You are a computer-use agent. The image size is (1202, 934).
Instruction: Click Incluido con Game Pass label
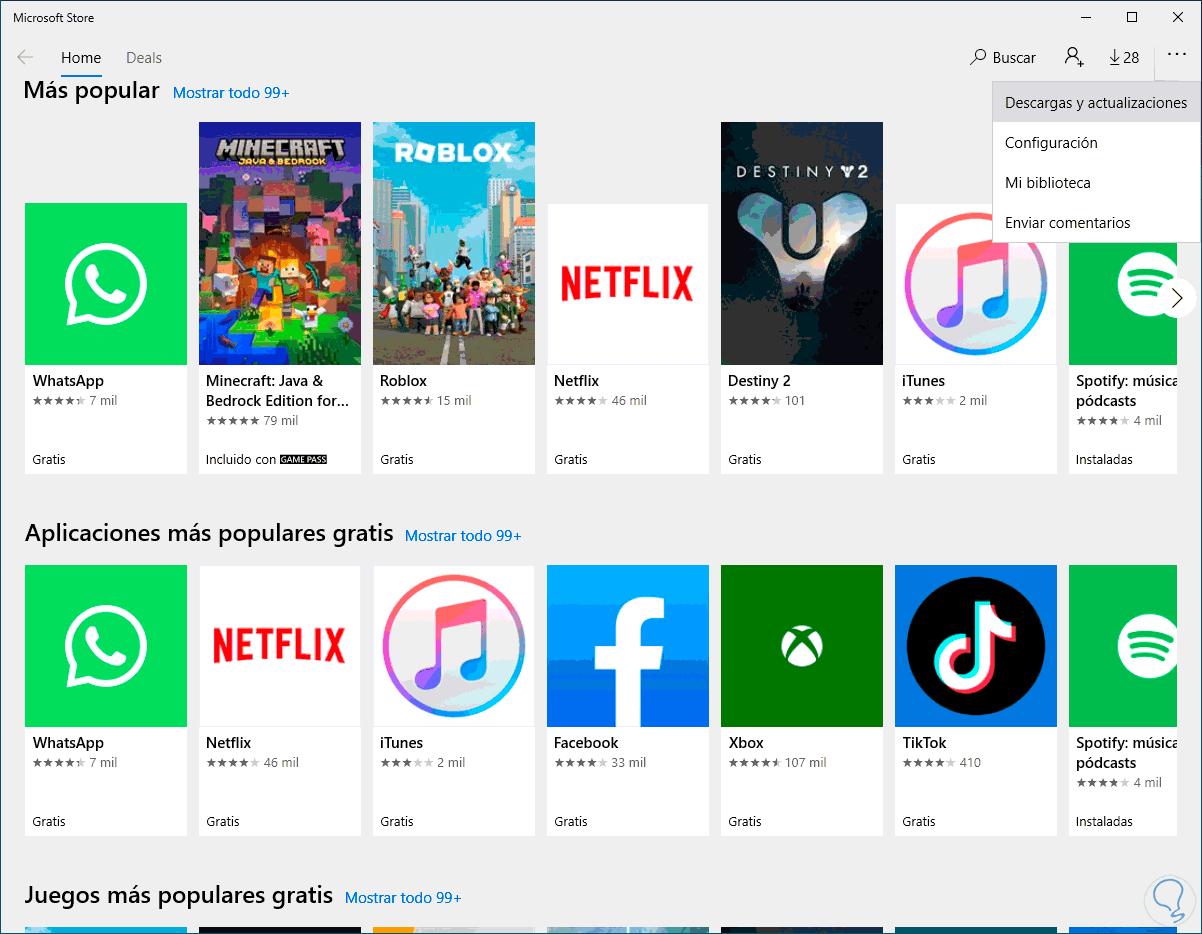pyautogui.click(x=267, y=460)
